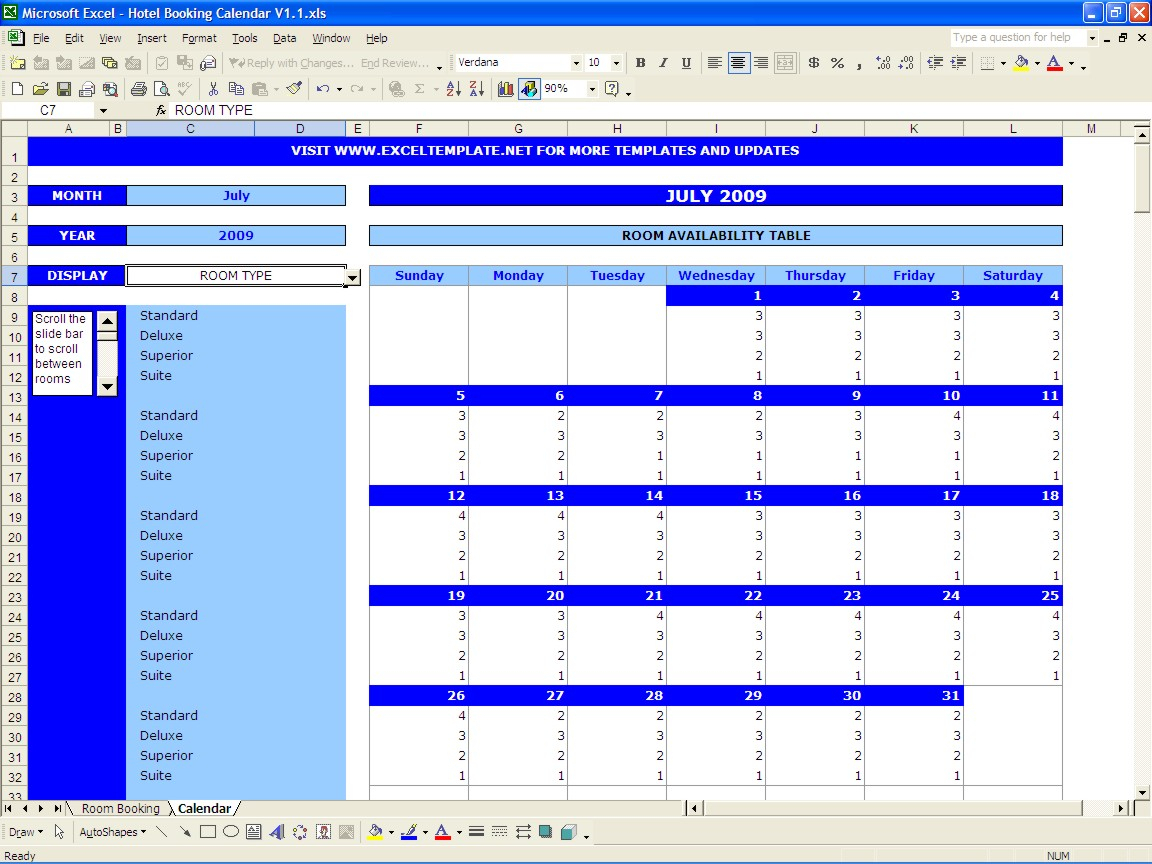Image resolution: width=1152 pixels, height=864 pixels.
Task: Open the 90% zoom dropdown
Action: (592, 89)
